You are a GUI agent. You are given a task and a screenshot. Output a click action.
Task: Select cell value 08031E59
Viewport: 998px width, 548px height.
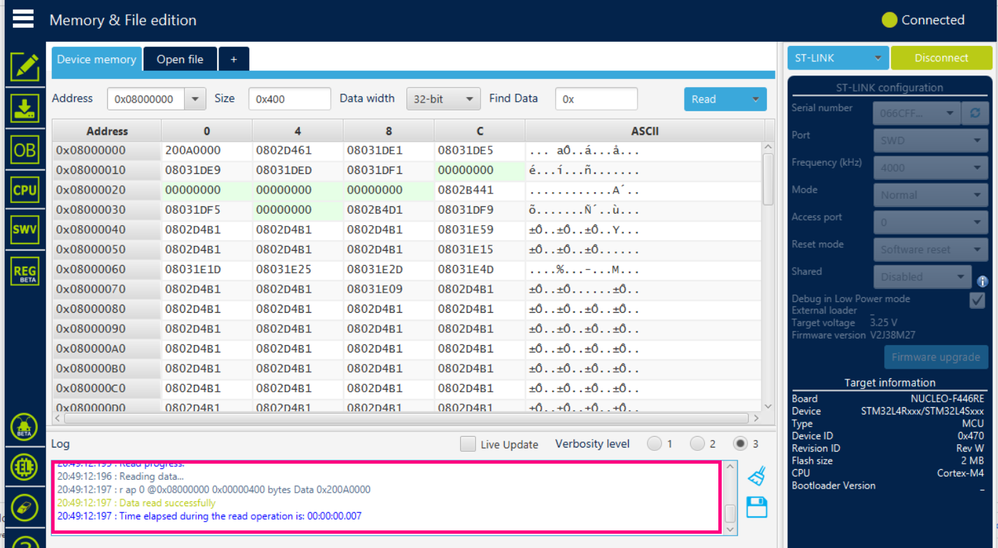(479, 229)
